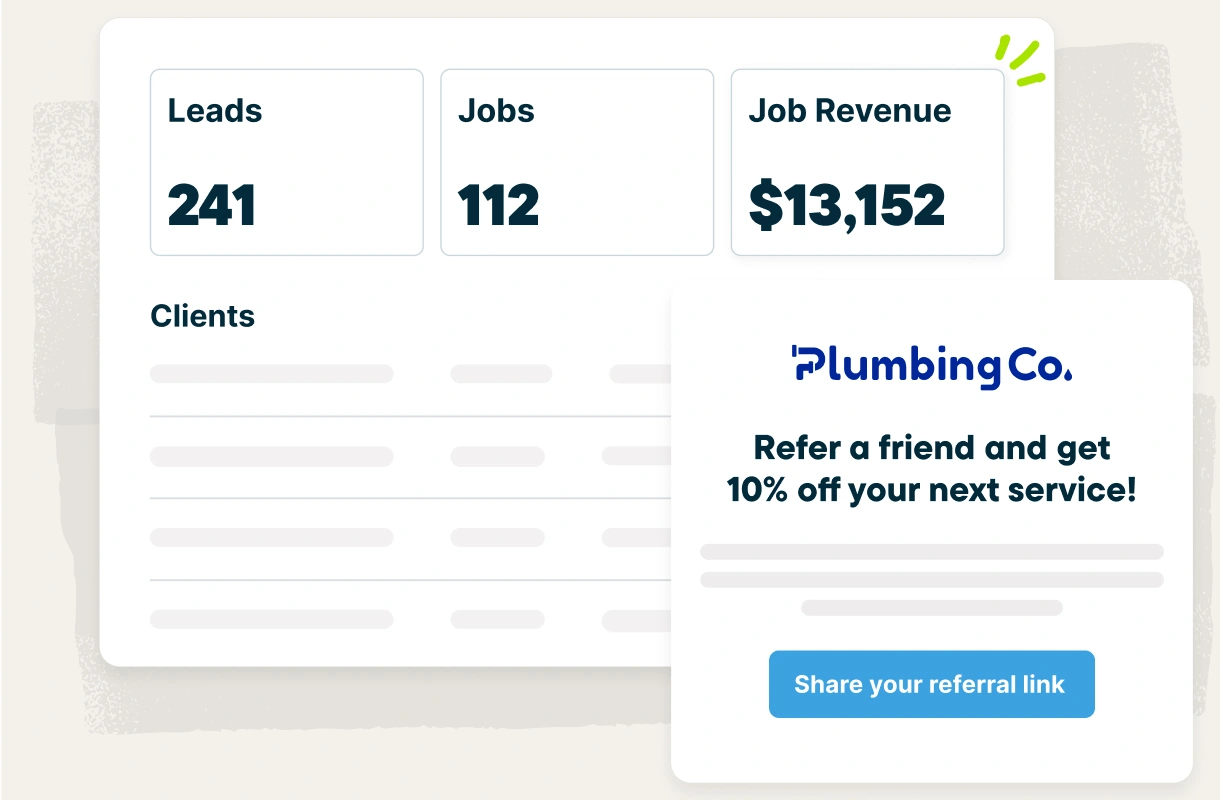Viewport: 1220px width, 800px height.
Task: Click the middle column pill in third client row
Action: 497,537
